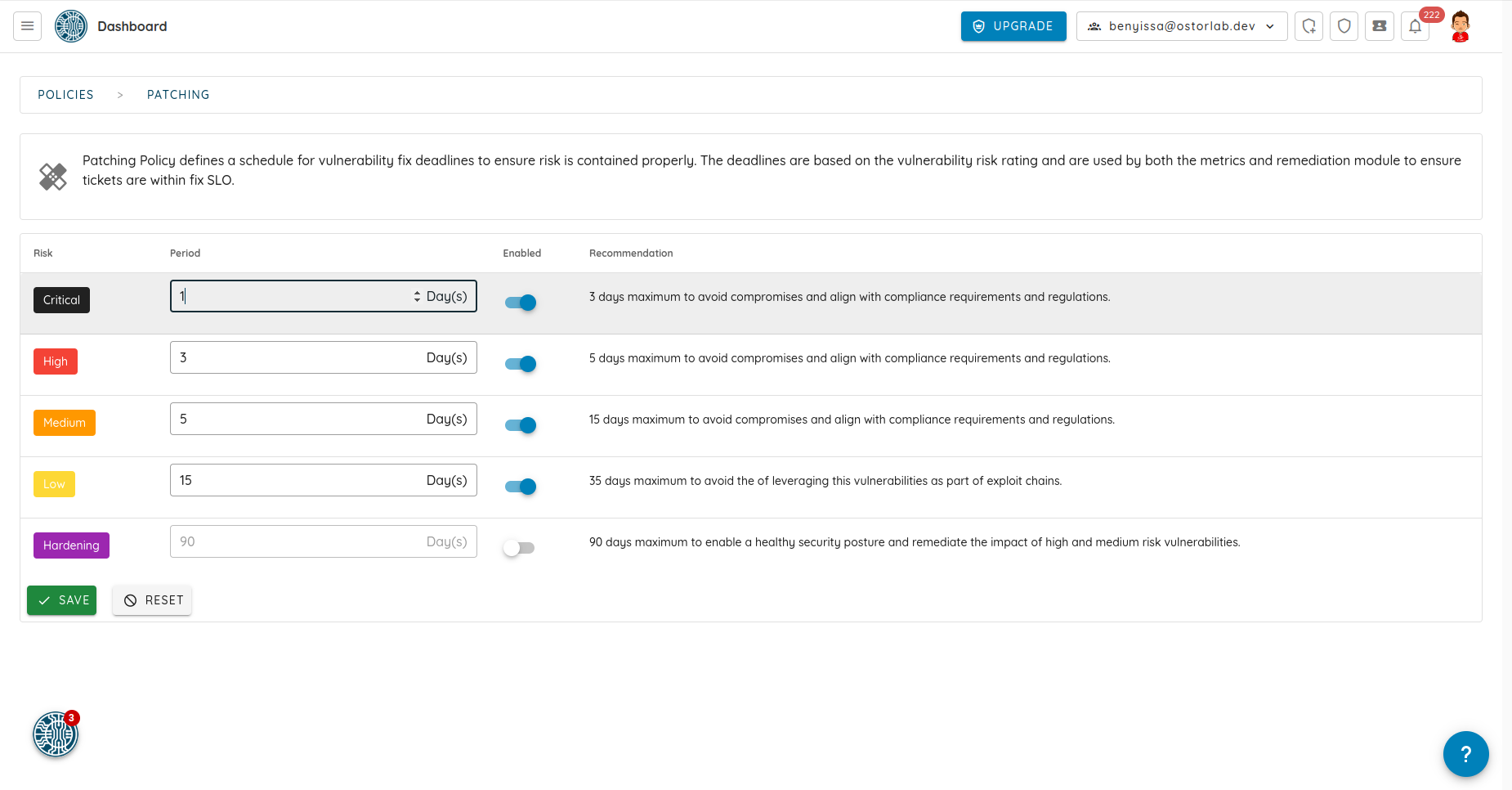Disable the Medium risk toggle
Image resolution: width=1512 pixels, height=790 pixels.
pos(521,425)
